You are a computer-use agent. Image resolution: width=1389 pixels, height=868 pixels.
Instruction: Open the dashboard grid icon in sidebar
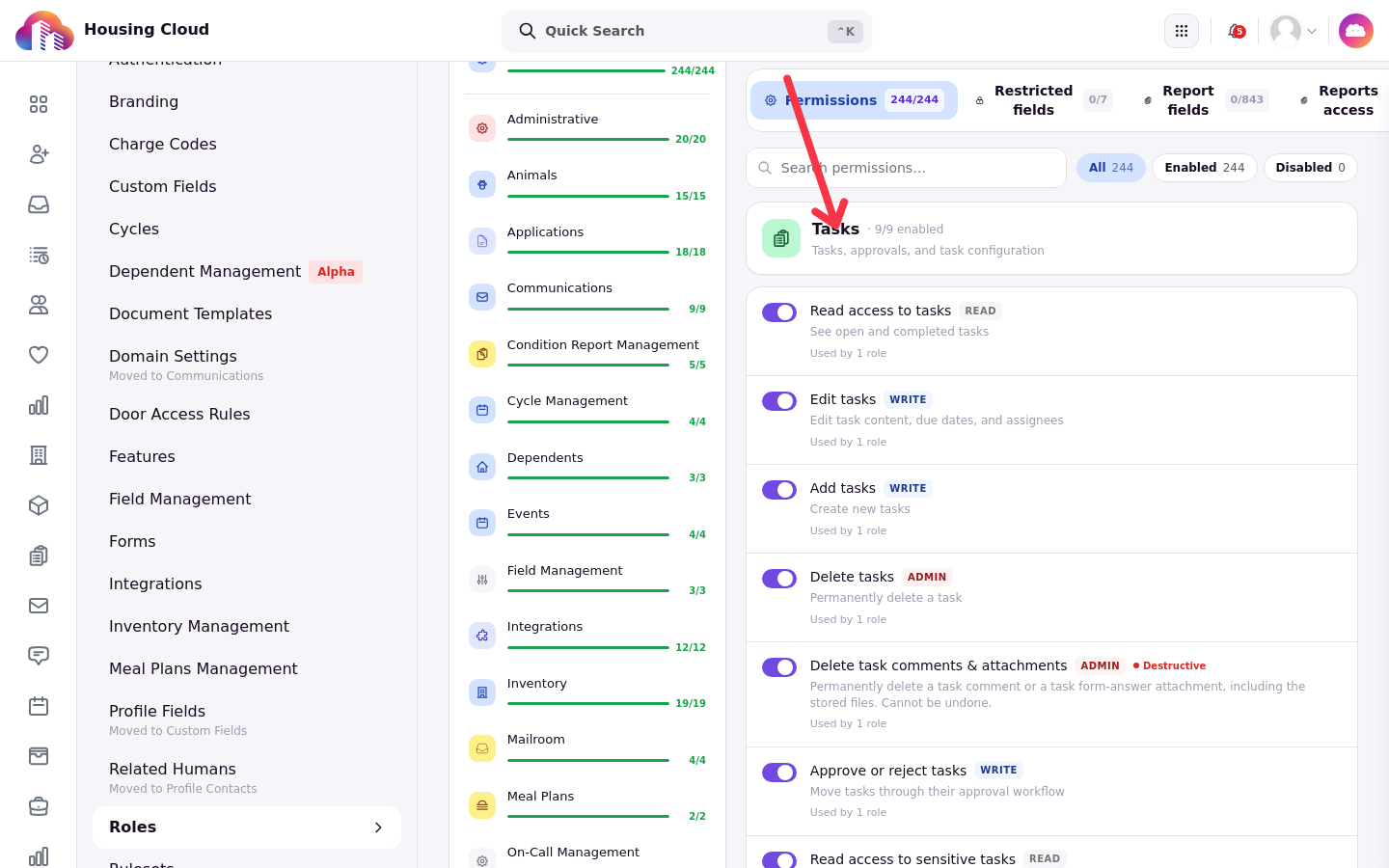pos(39,104)
